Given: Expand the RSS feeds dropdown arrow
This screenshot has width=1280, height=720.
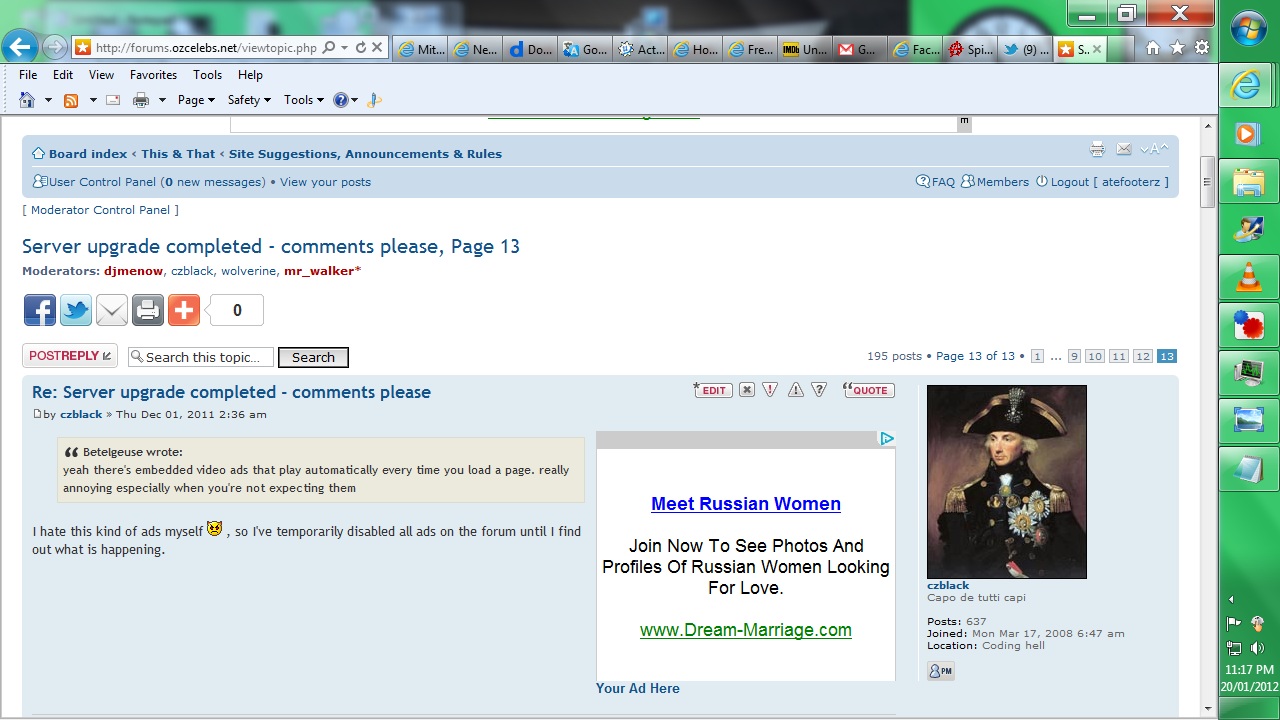Looking at the screenshot, I should 93,100.
